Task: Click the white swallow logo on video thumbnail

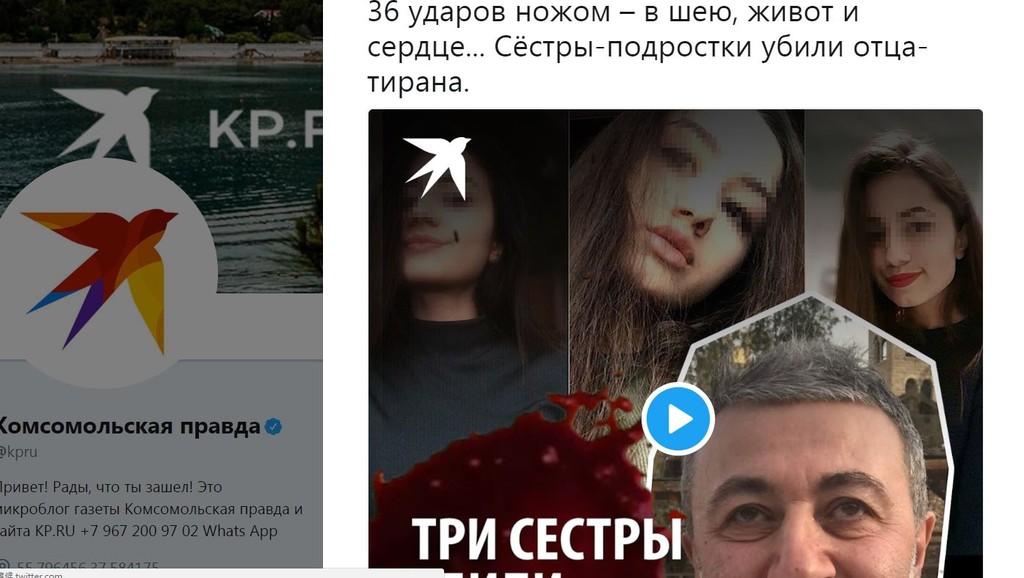Action: coord(437,167)
